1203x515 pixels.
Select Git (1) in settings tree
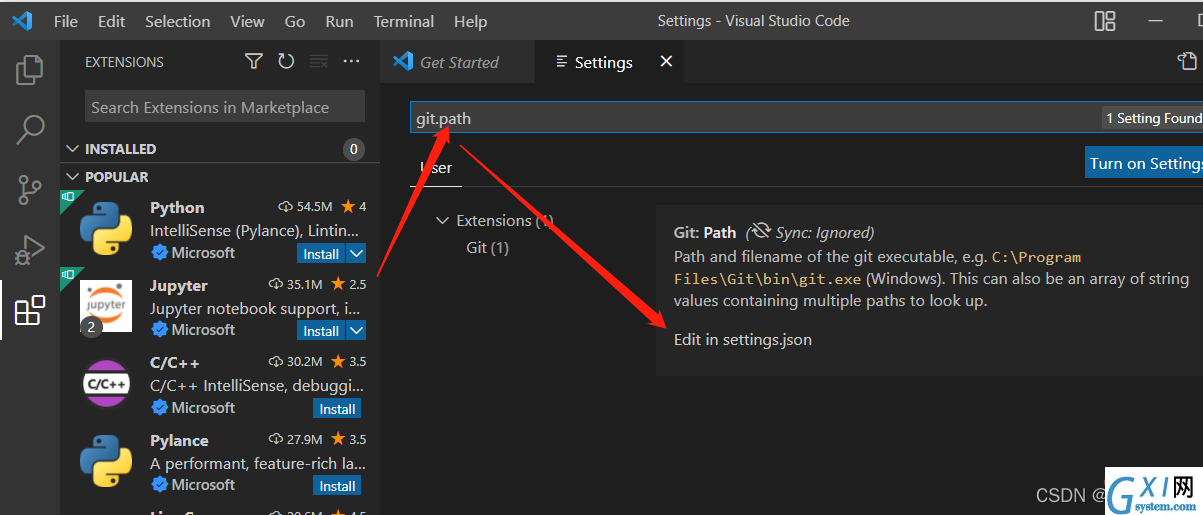488,247
